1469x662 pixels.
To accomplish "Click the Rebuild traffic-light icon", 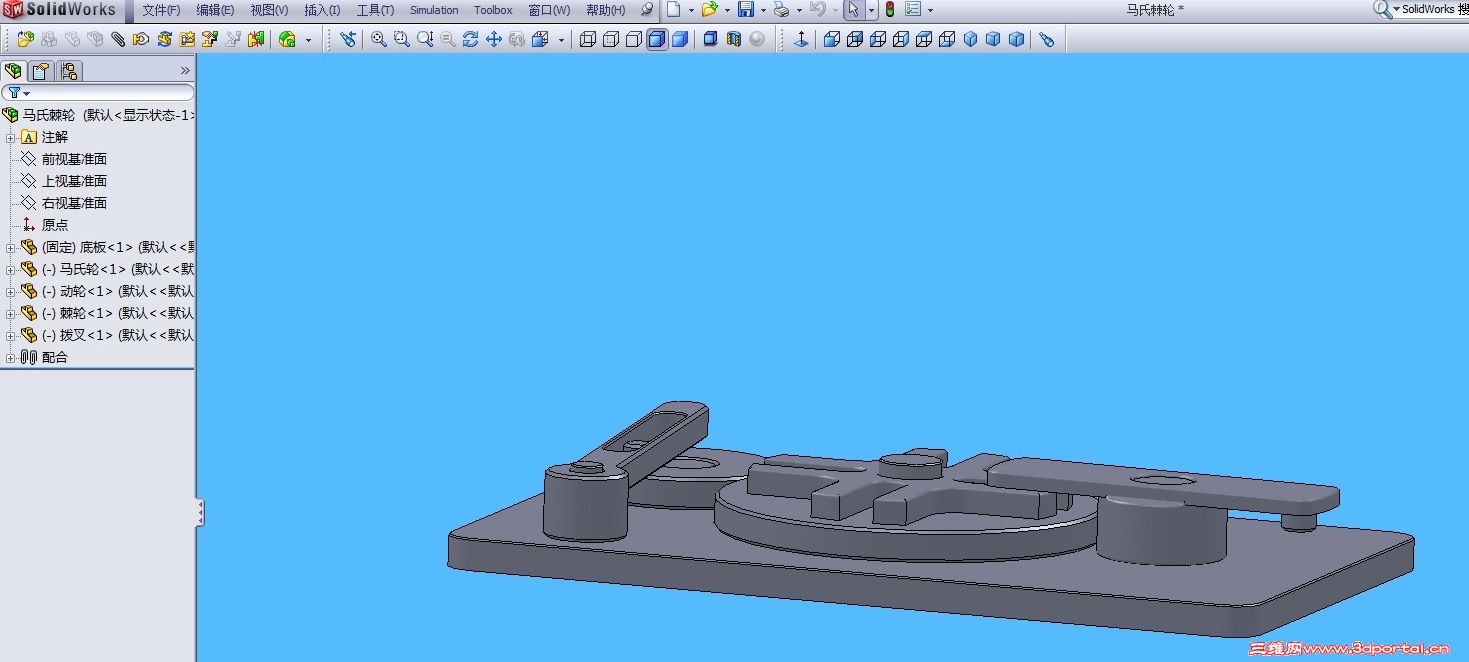I will (x=889, y=10).
